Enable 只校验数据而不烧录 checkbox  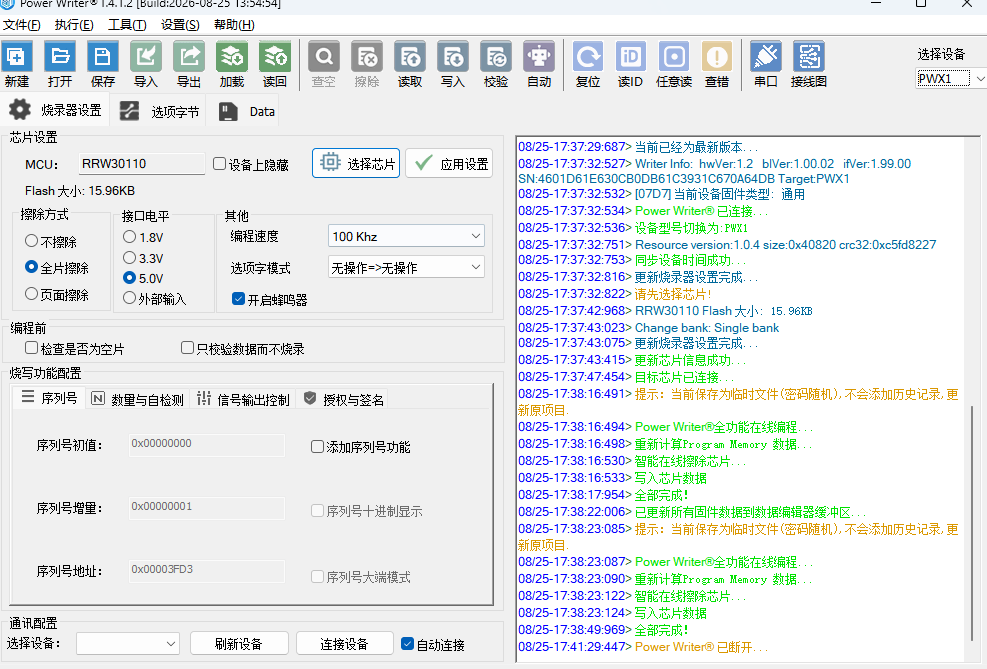(x=188, y=348)
